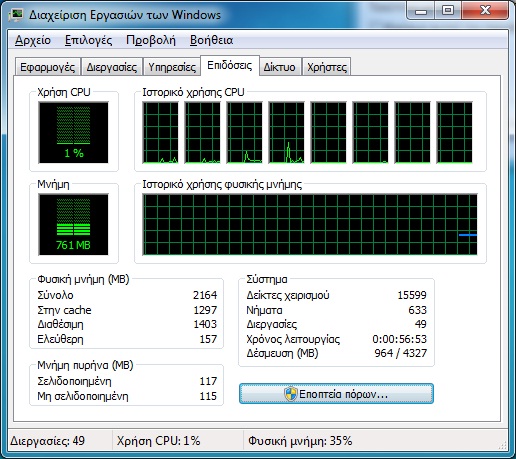Switch to the Υπηρεσίες tab

172,67
